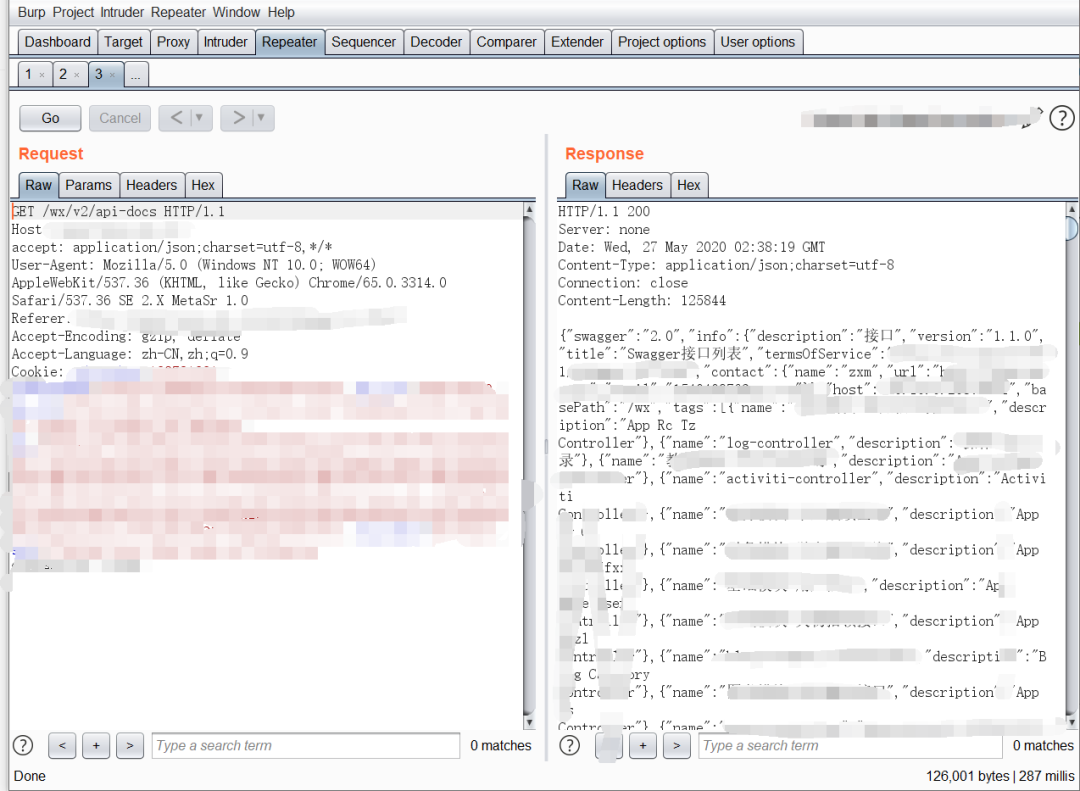Select Repeater request tab 3

(x=98, y=74)
